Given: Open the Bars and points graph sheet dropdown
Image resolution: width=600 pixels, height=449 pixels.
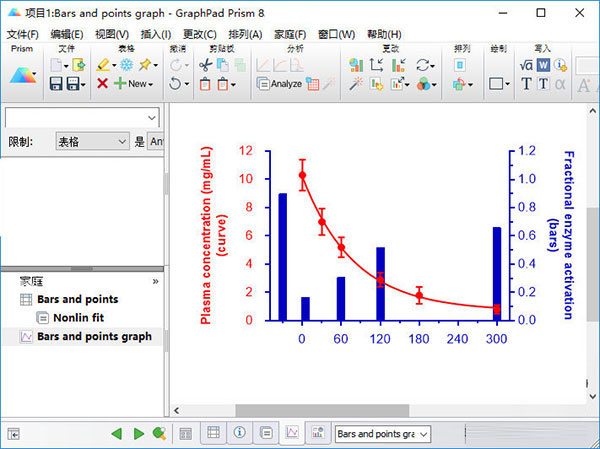Looking at the screenshot, I should 382,434.
